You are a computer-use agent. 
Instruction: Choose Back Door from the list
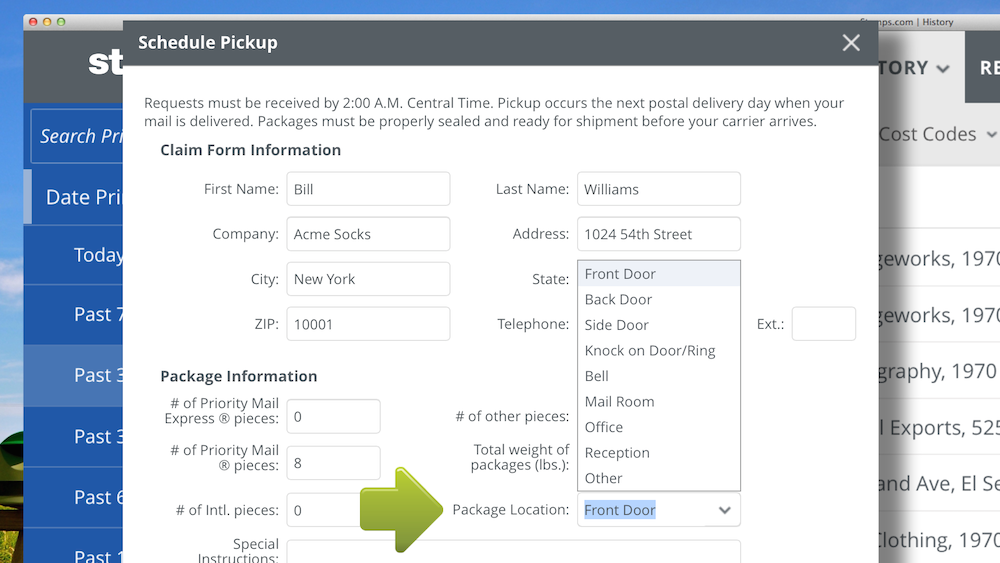pos(618,299)
